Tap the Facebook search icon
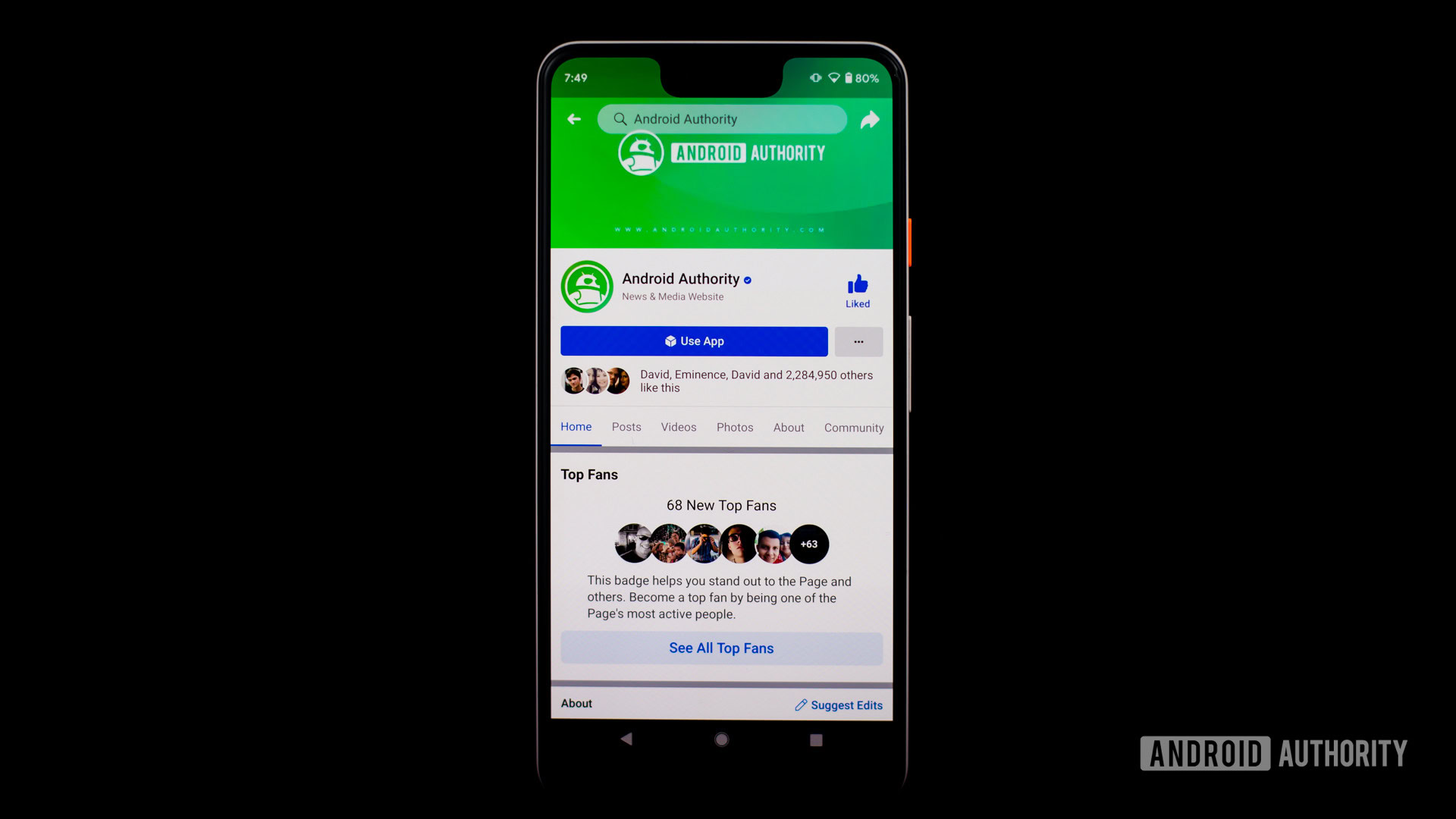 pos(620,118)
